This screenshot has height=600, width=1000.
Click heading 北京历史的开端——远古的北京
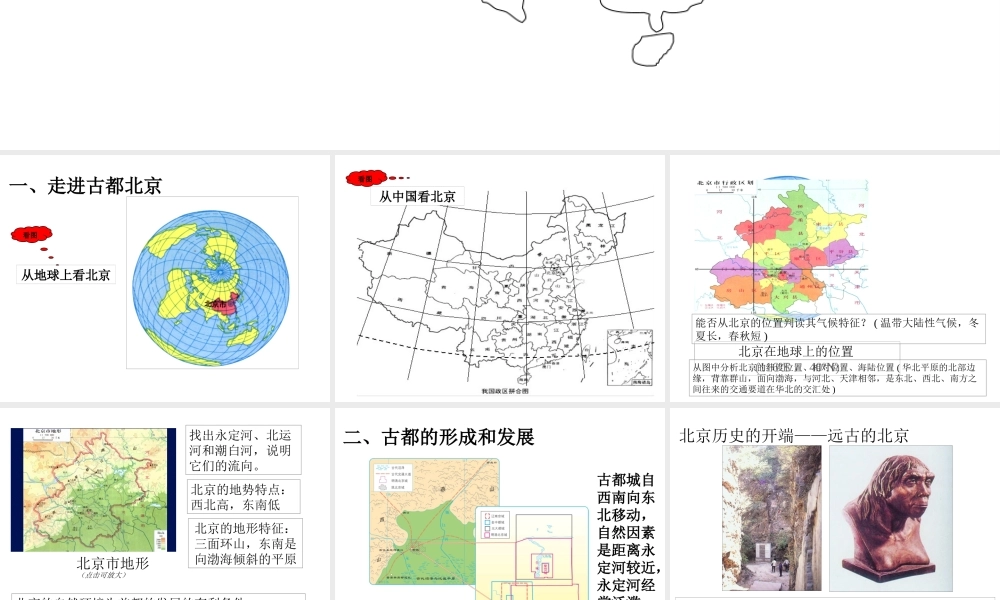[x=794, y=435]
